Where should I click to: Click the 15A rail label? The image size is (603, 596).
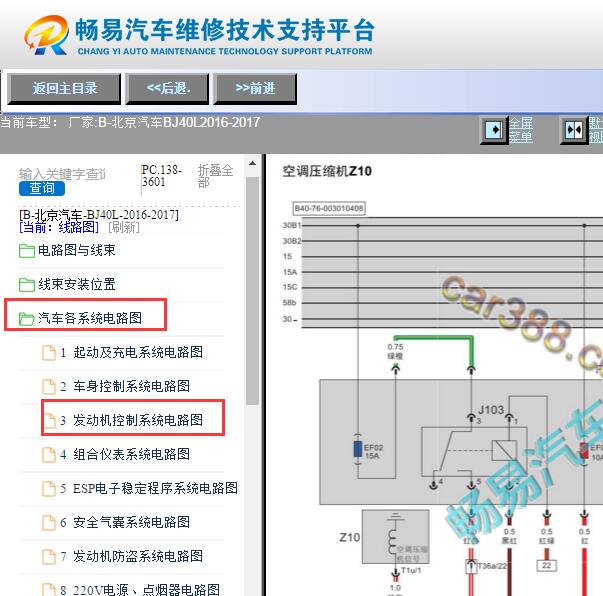(x=290, y=272)
